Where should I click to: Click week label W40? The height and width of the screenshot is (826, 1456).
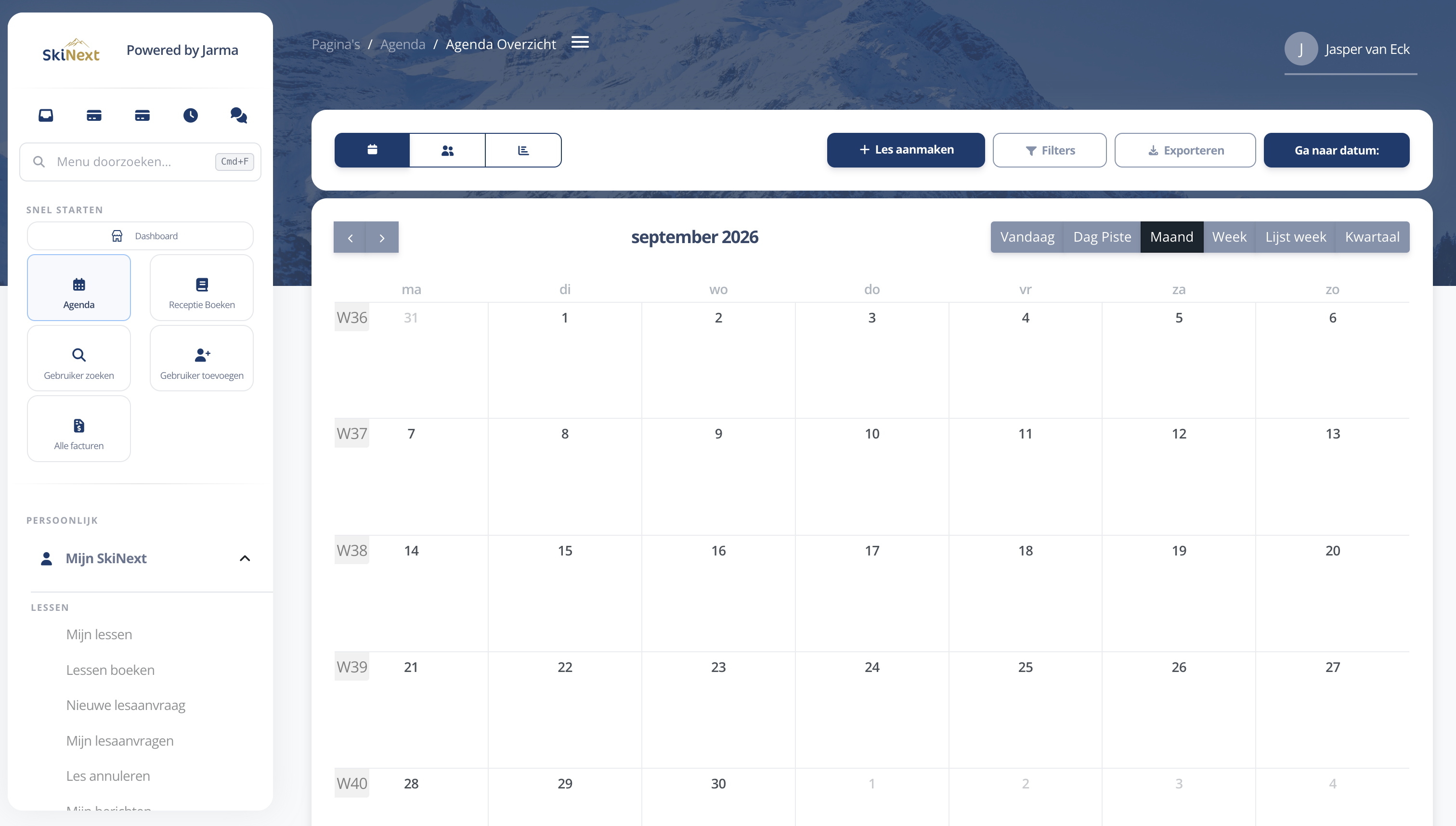tap(352, 784)
